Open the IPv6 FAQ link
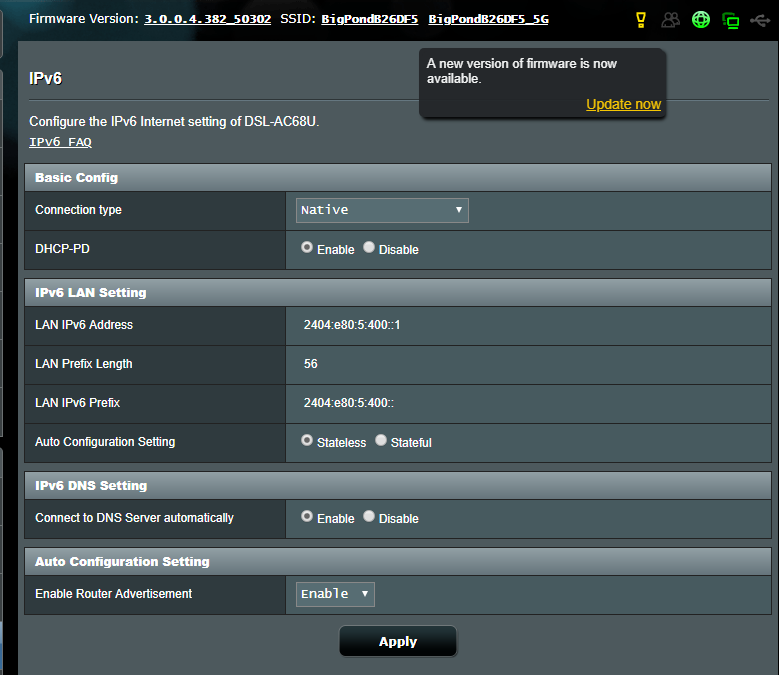 60,142
